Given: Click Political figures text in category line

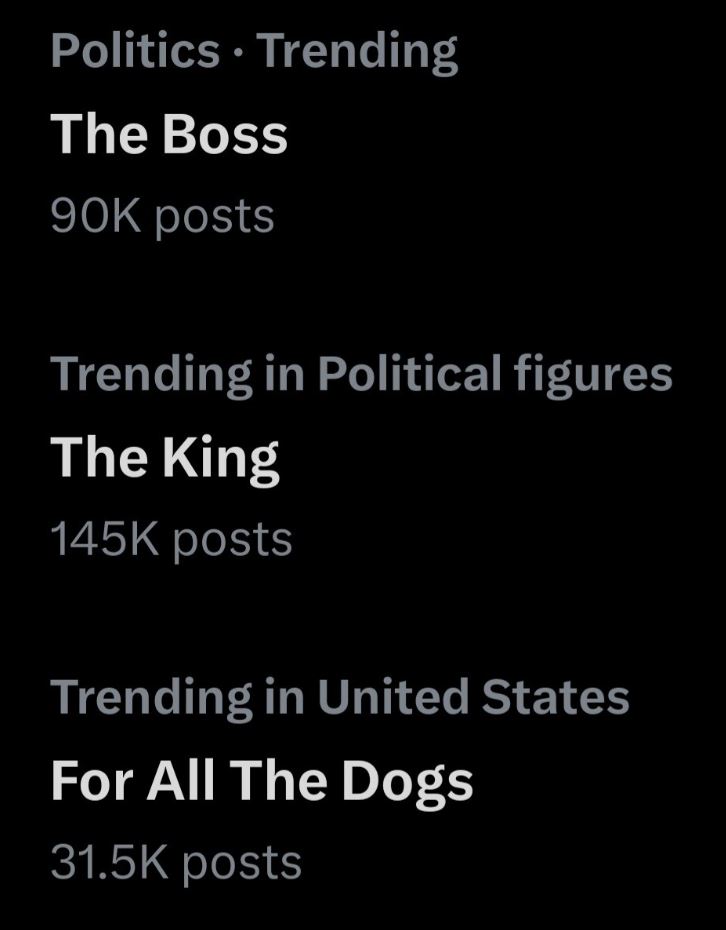Looking at the screenshot, I should [x=495, y=377].
